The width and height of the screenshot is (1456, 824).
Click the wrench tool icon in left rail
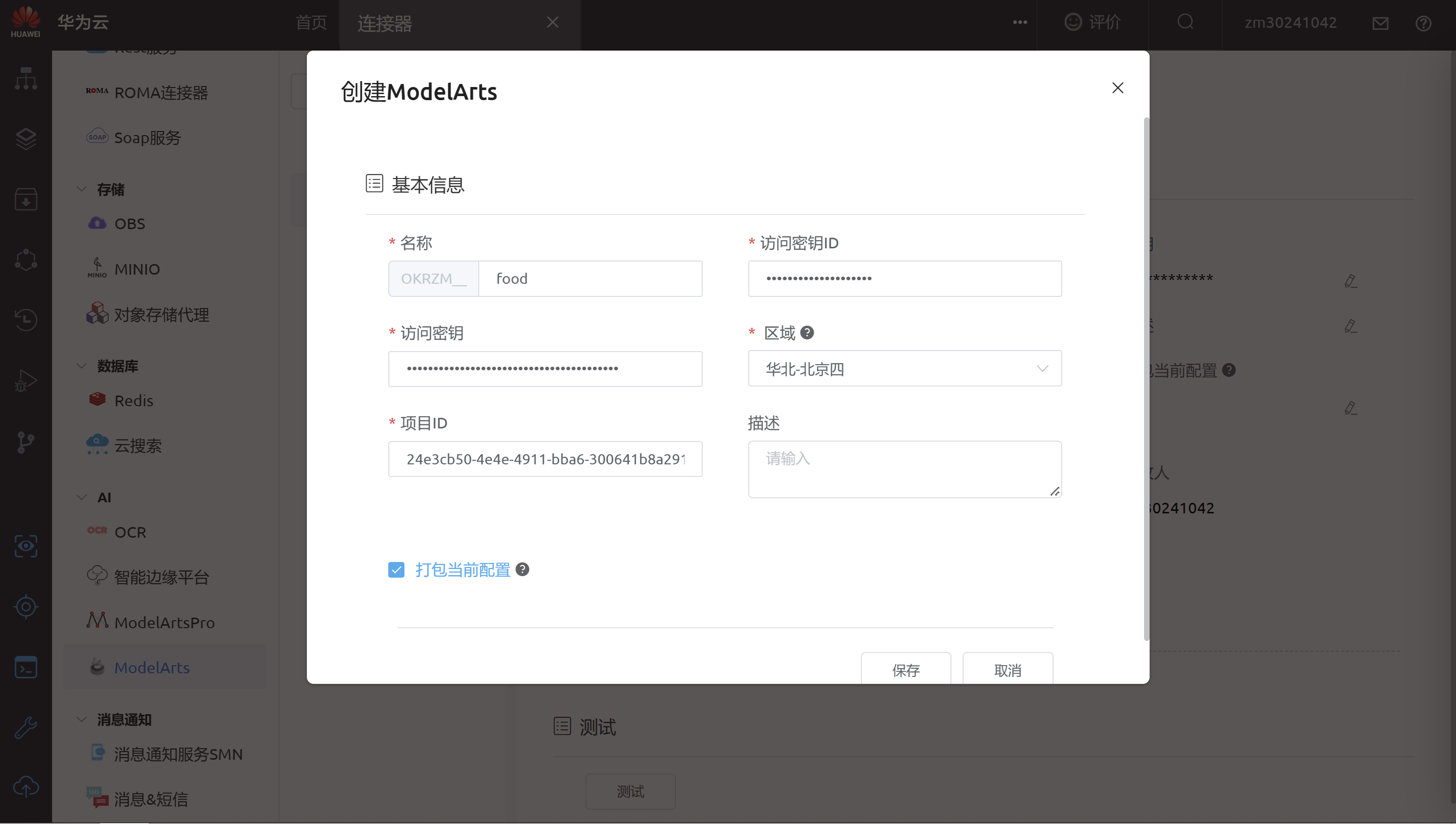pos(25,727)
